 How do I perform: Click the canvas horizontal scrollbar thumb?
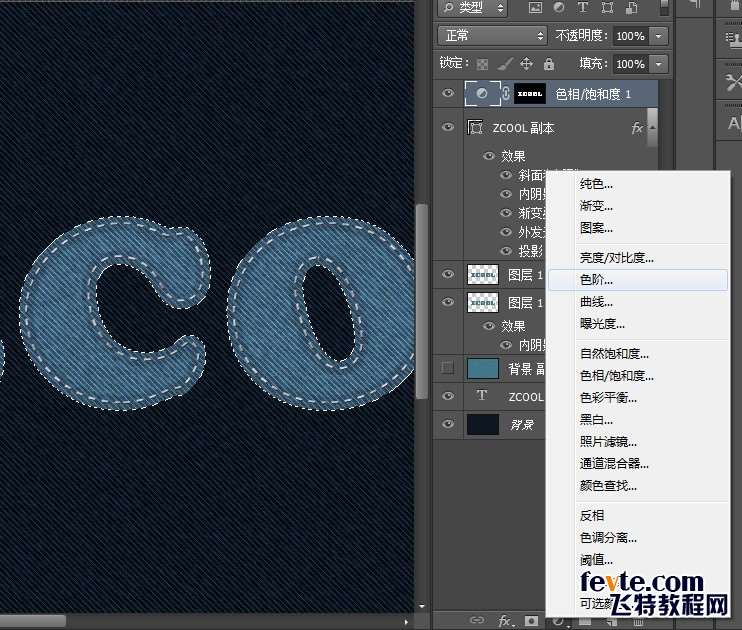click(33, 621)
